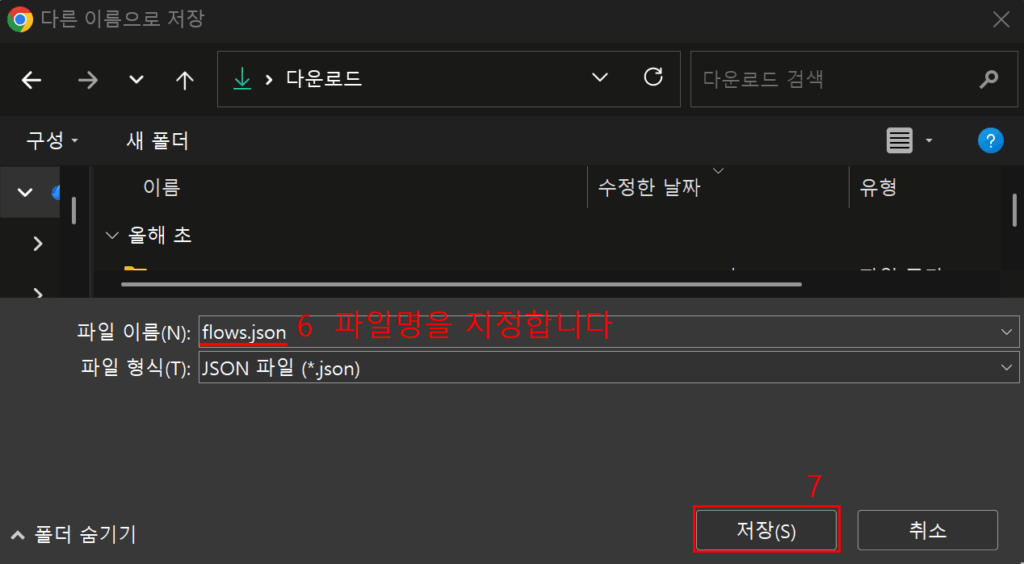Click the flows.json file name field
The height and width of the screenshot is (564, 1024).
point(609,332)
